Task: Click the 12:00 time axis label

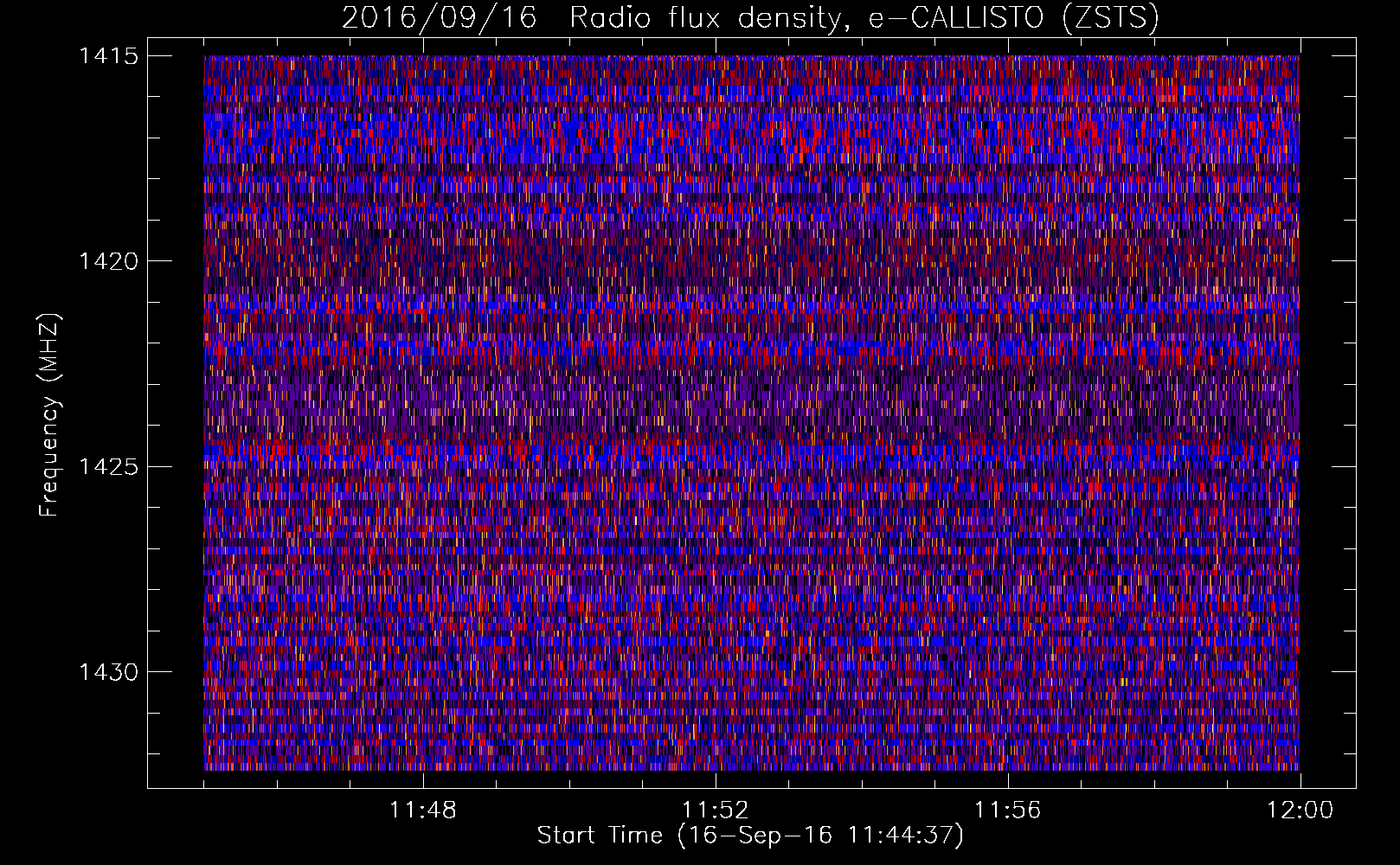Action: click(x=1300, y=811)
